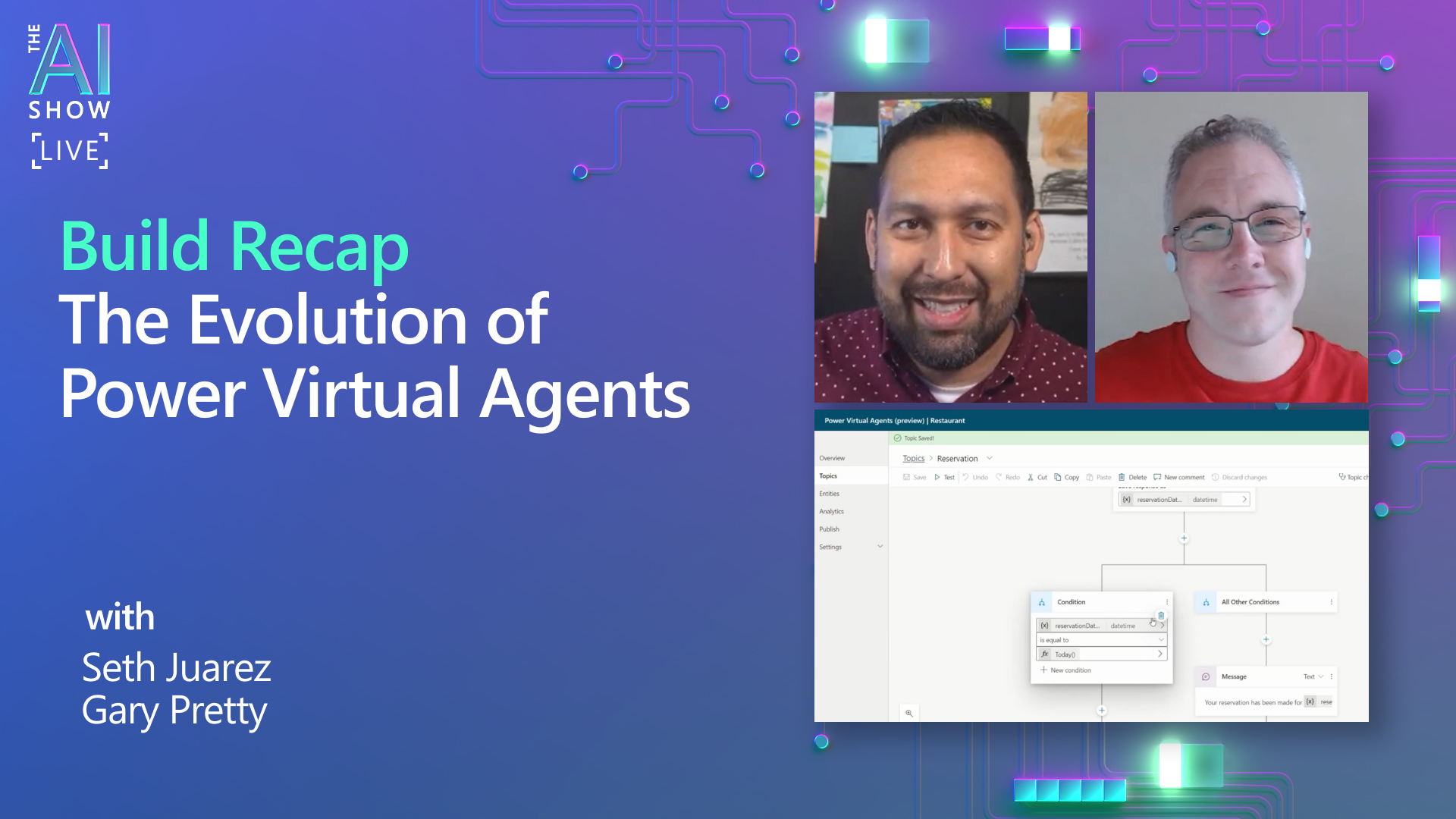Navigate to Publish in sidebar
Viewport: 1456px width, 819px height.
pyautogui.click(x=829, y=529)
